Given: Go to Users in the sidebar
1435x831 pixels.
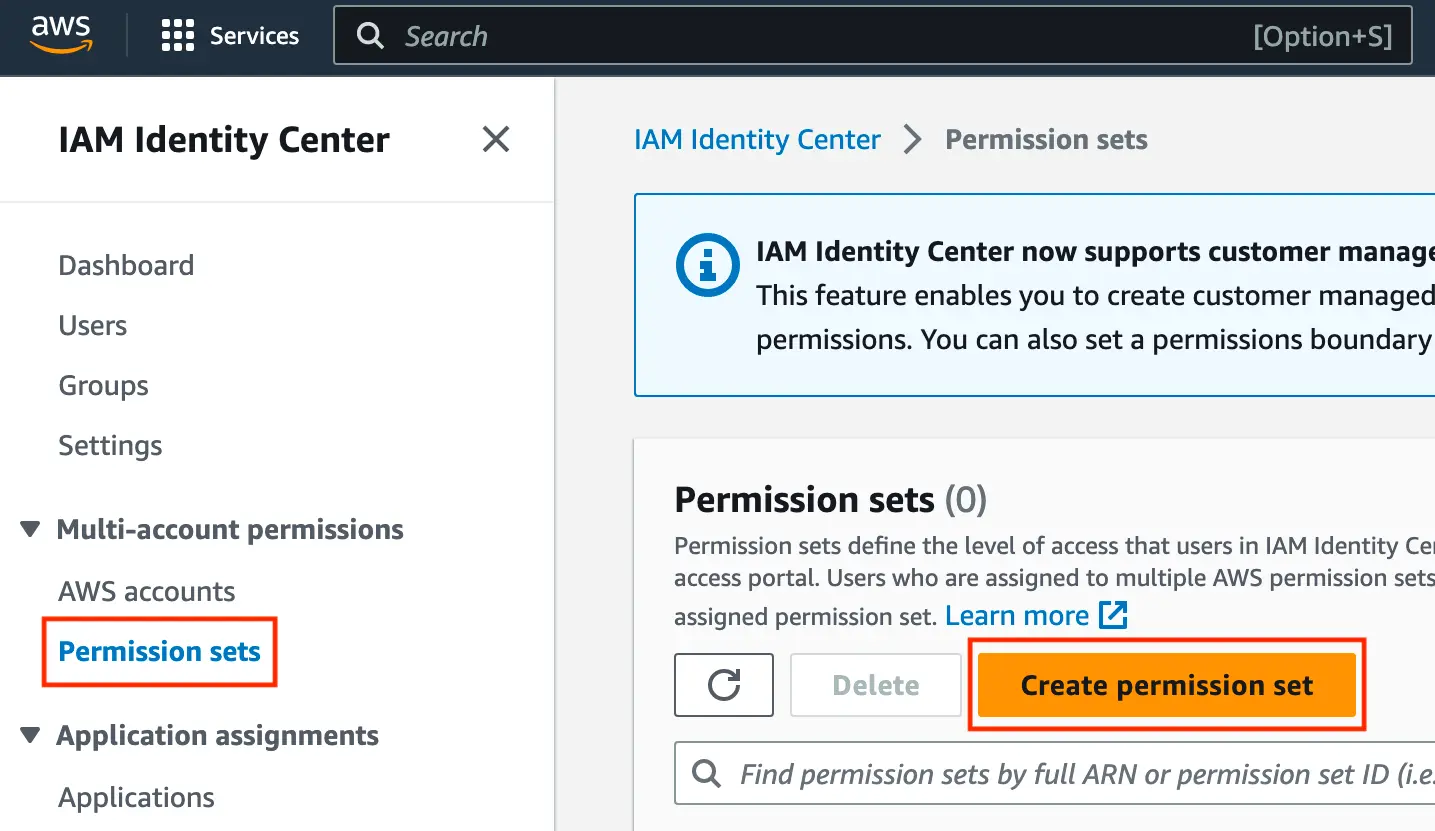Looking at the screenshot, I should 93,326.
